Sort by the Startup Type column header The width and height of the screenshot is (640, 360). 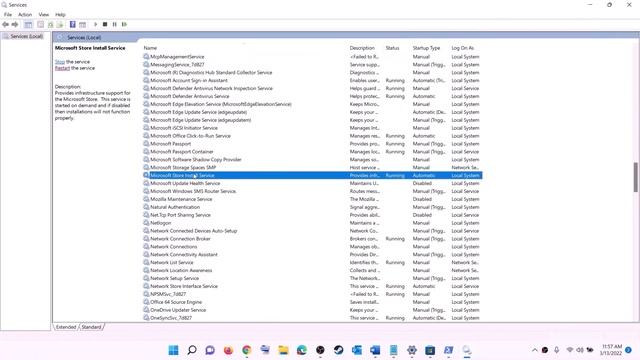(426, 48)
